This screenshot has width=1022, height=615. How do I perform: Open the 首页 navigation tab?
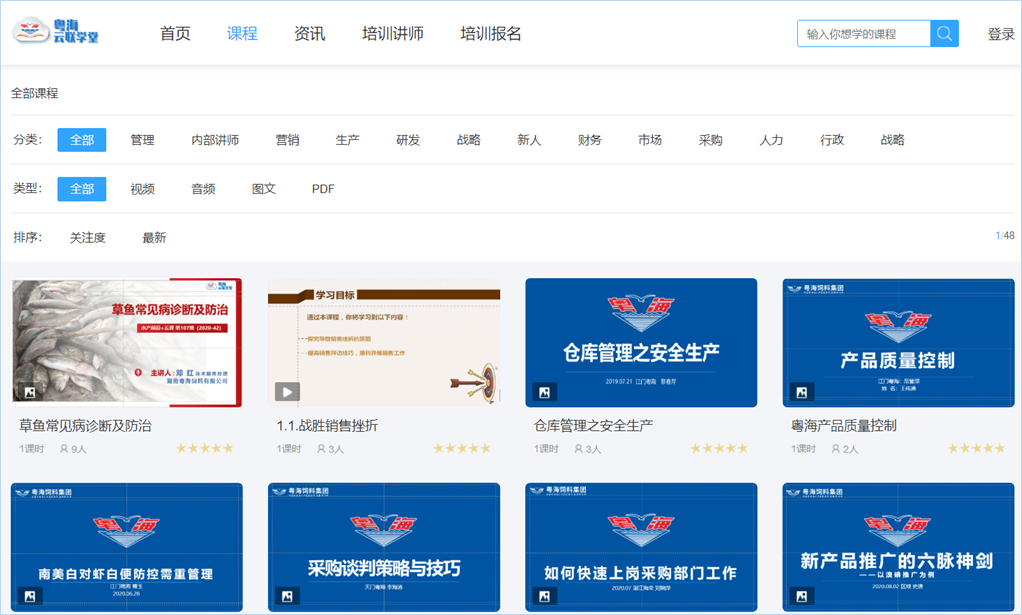[175, 34]
